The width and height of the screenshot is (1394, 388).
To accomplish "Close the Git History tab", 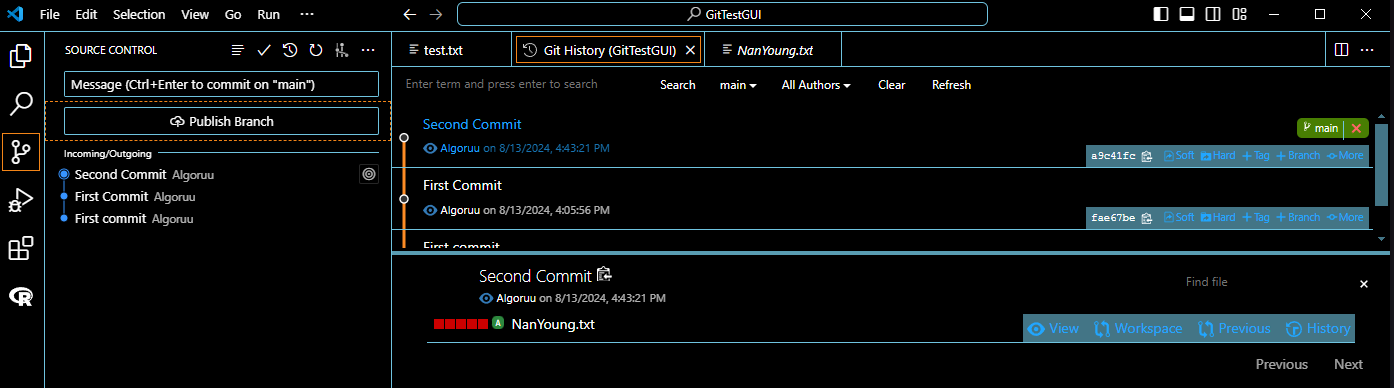I will [x=690, y=50].
